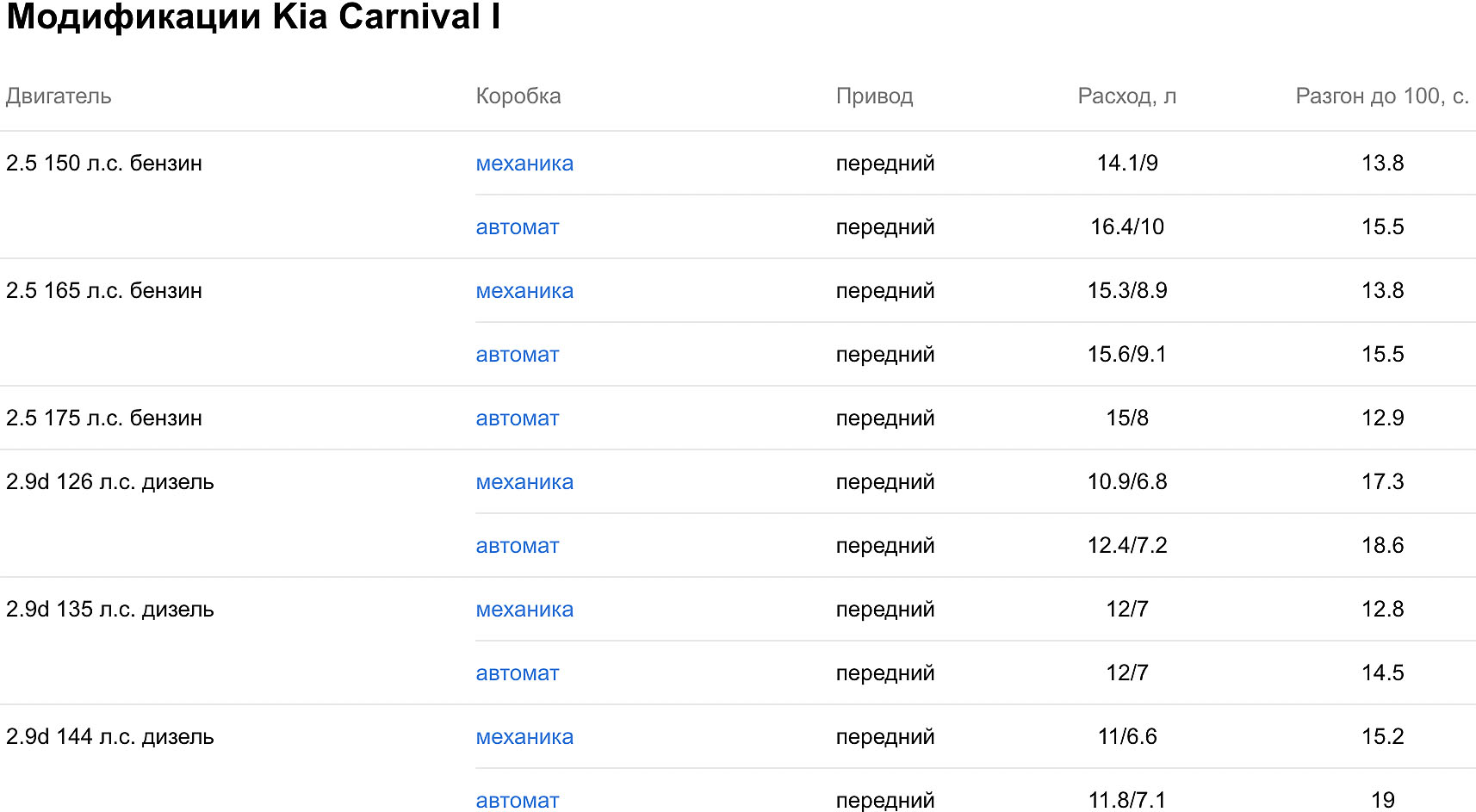Screen dimensions: 1476x812
Task: Click the 2.5 175 л.с. бензин engine cell
Action: point(104,418)
